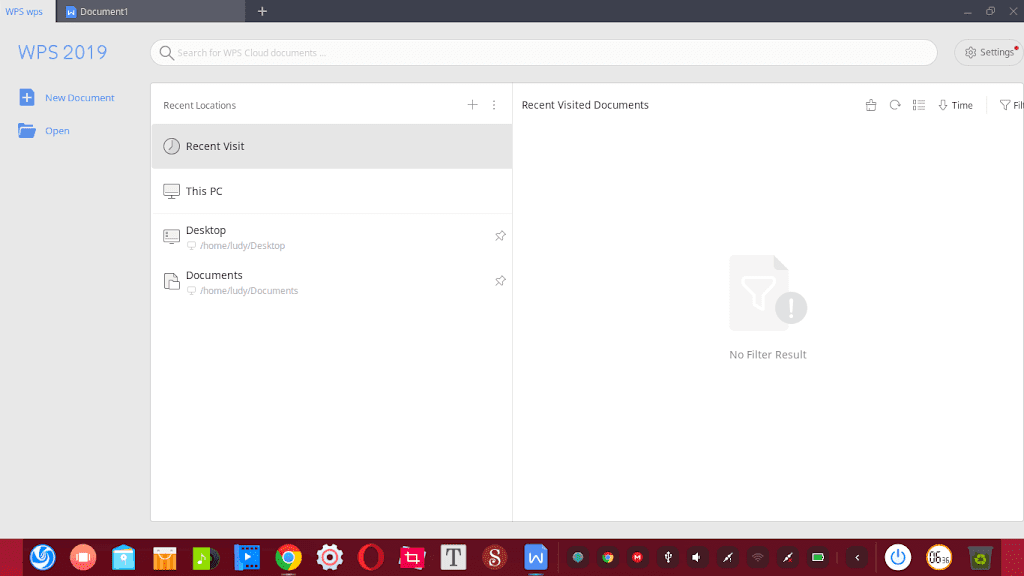Click the New Document plus icon

tap(27, 97)
